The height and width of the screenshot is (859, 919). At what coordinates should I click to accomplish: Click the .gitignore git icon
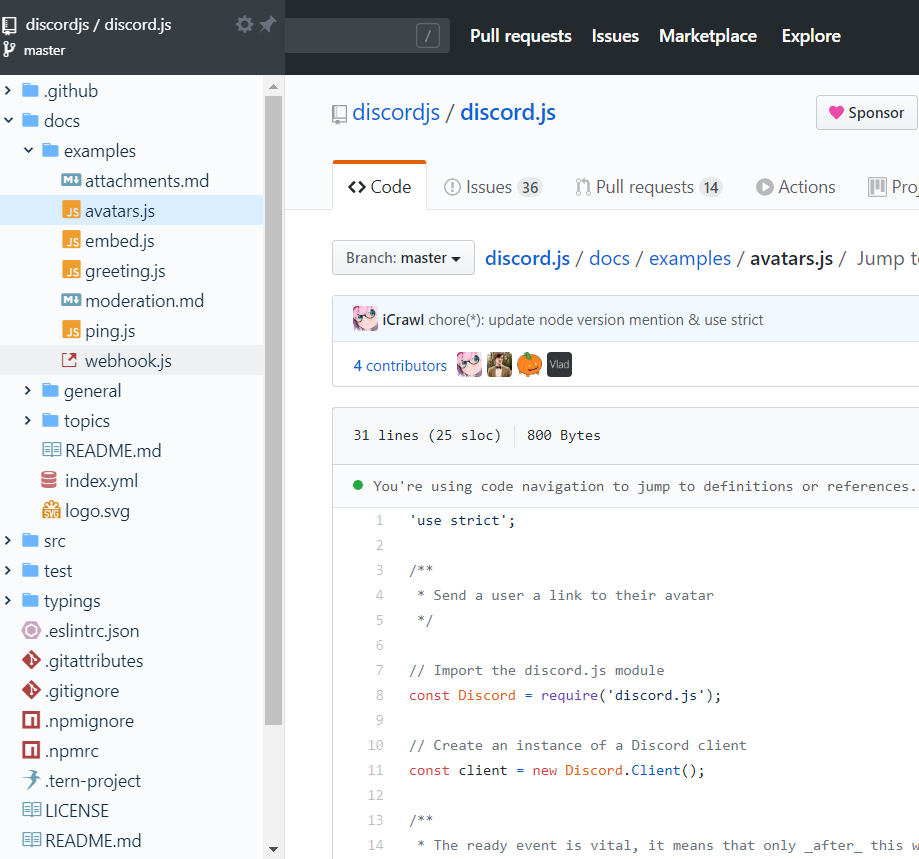pos(31,690)
